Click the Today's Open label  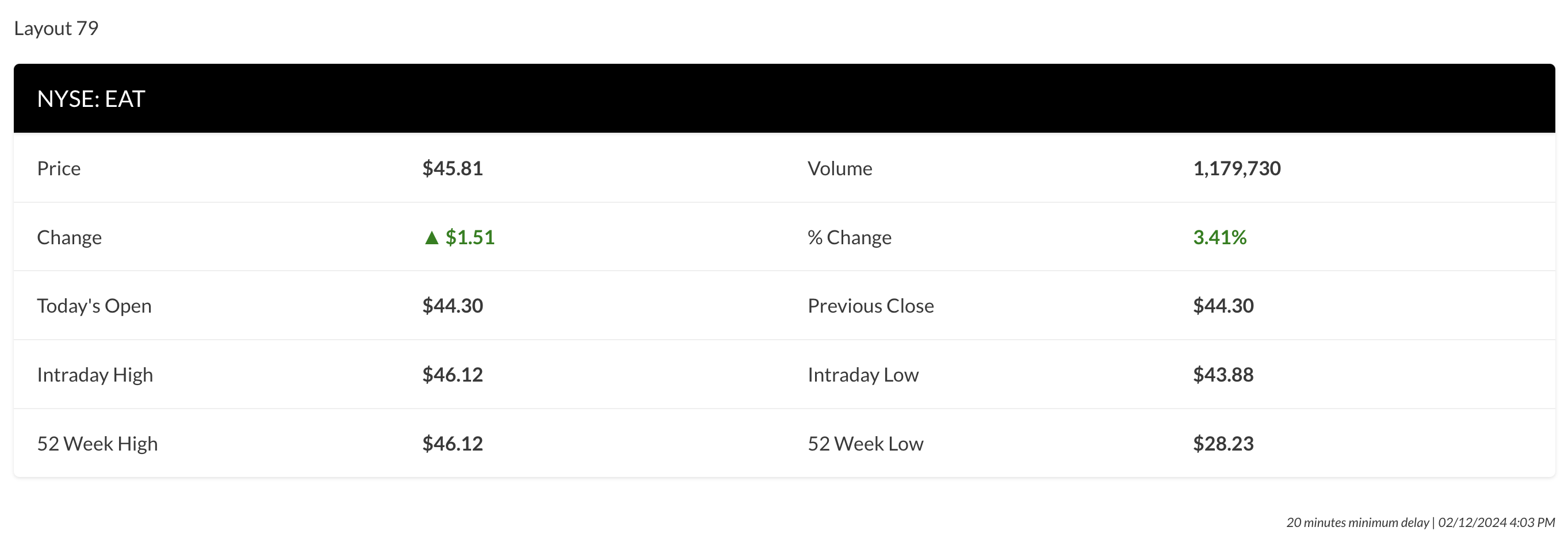[94, 306]
